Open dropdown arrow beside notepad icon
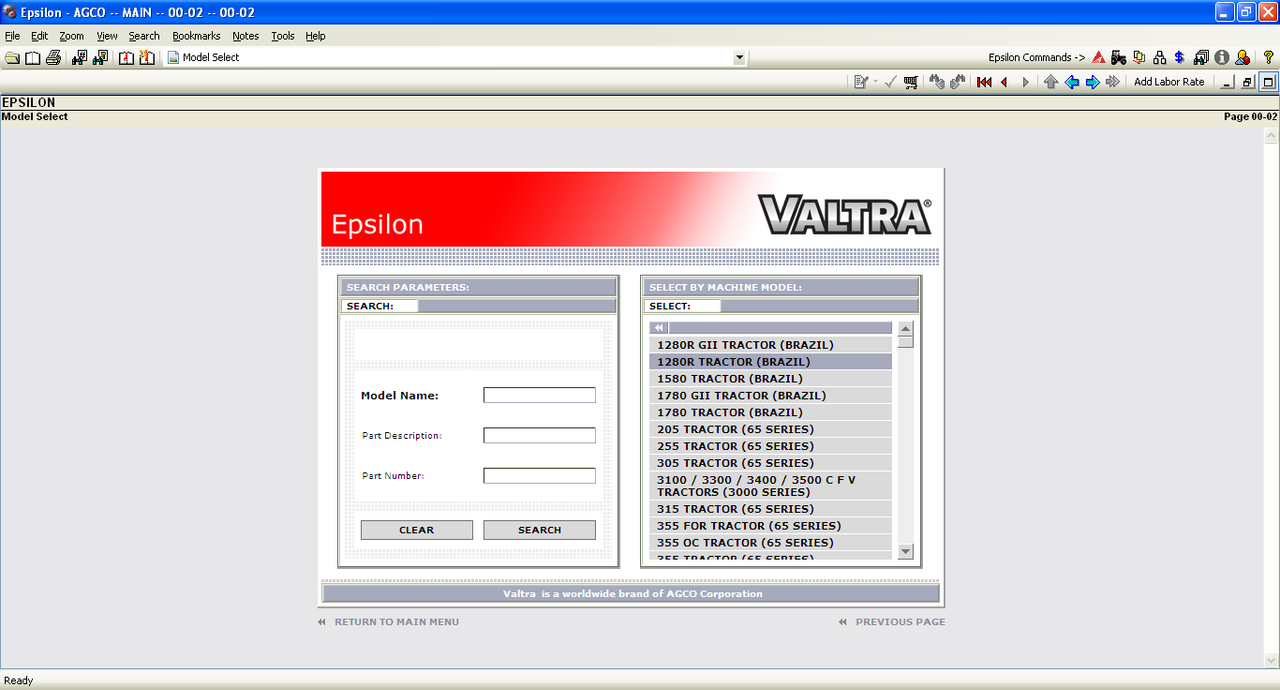Screen dimensions: 1280x690 (876, 82)
